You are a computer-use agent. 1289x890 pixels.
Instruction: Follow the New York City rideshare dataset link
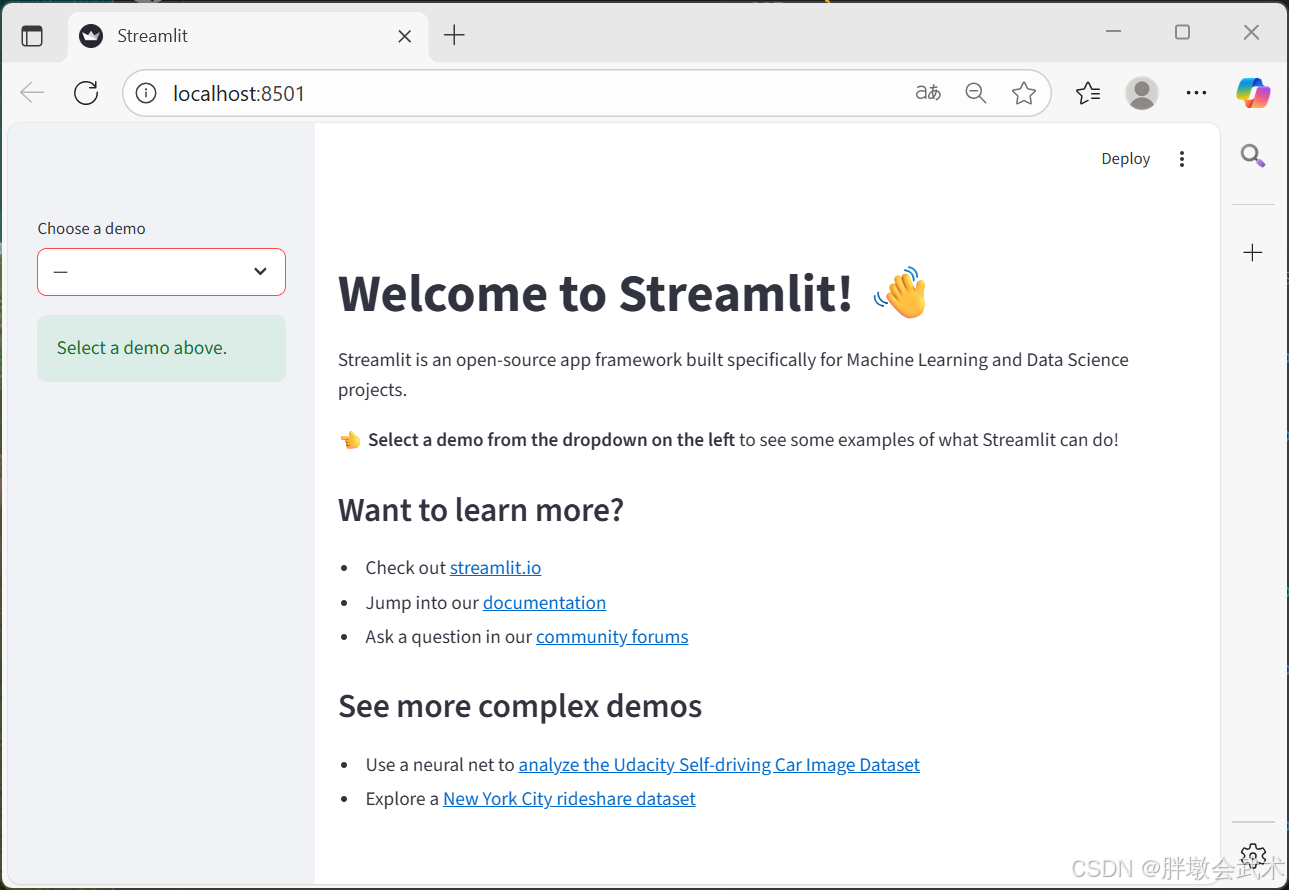pyautogui.click(x=568, y=798)
